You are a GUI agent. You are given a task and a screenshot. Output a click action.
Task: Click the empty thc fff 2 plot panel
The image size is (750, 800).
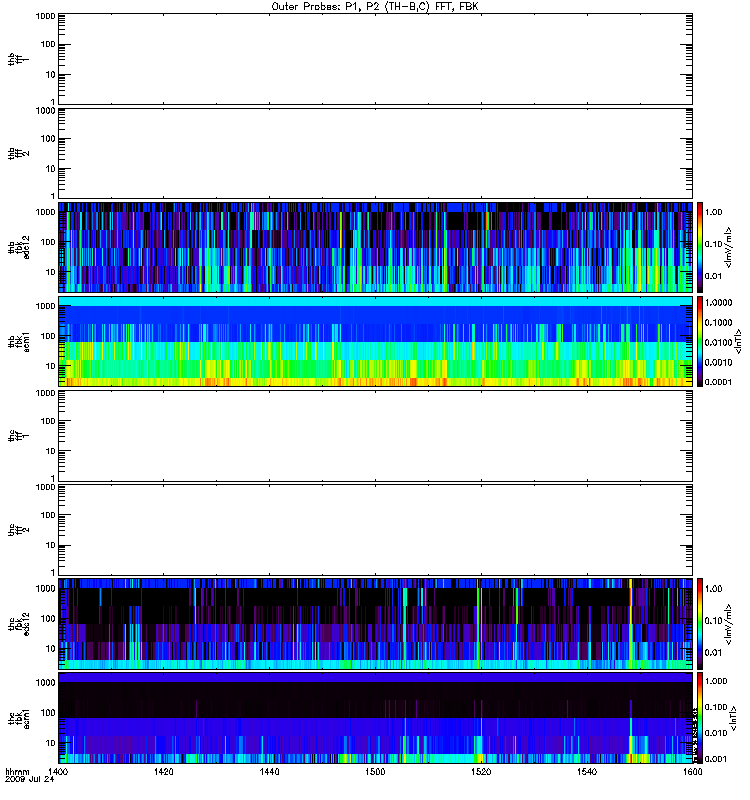(376, 530)
